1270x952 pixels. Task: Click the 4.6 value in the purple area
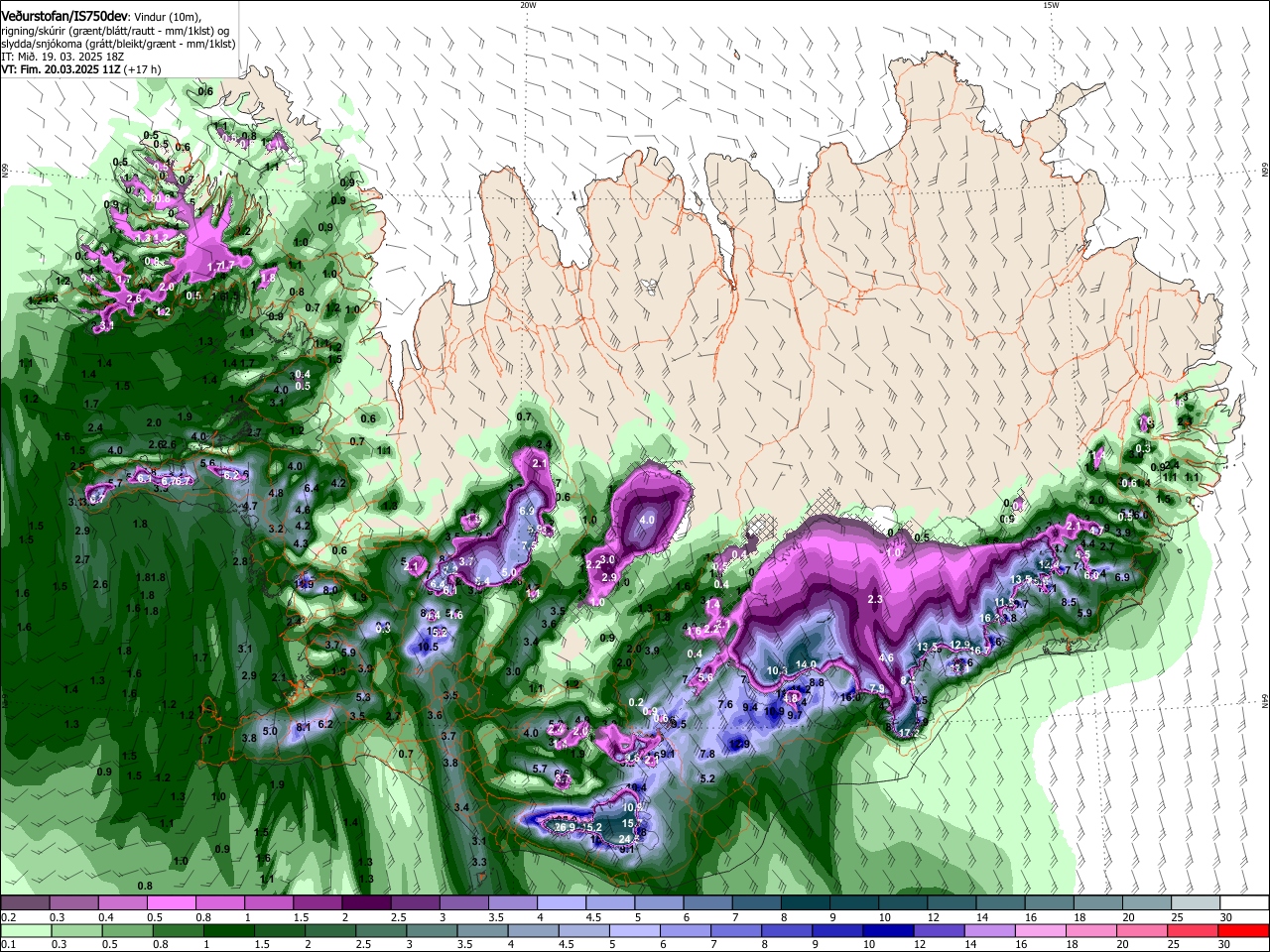887,657
